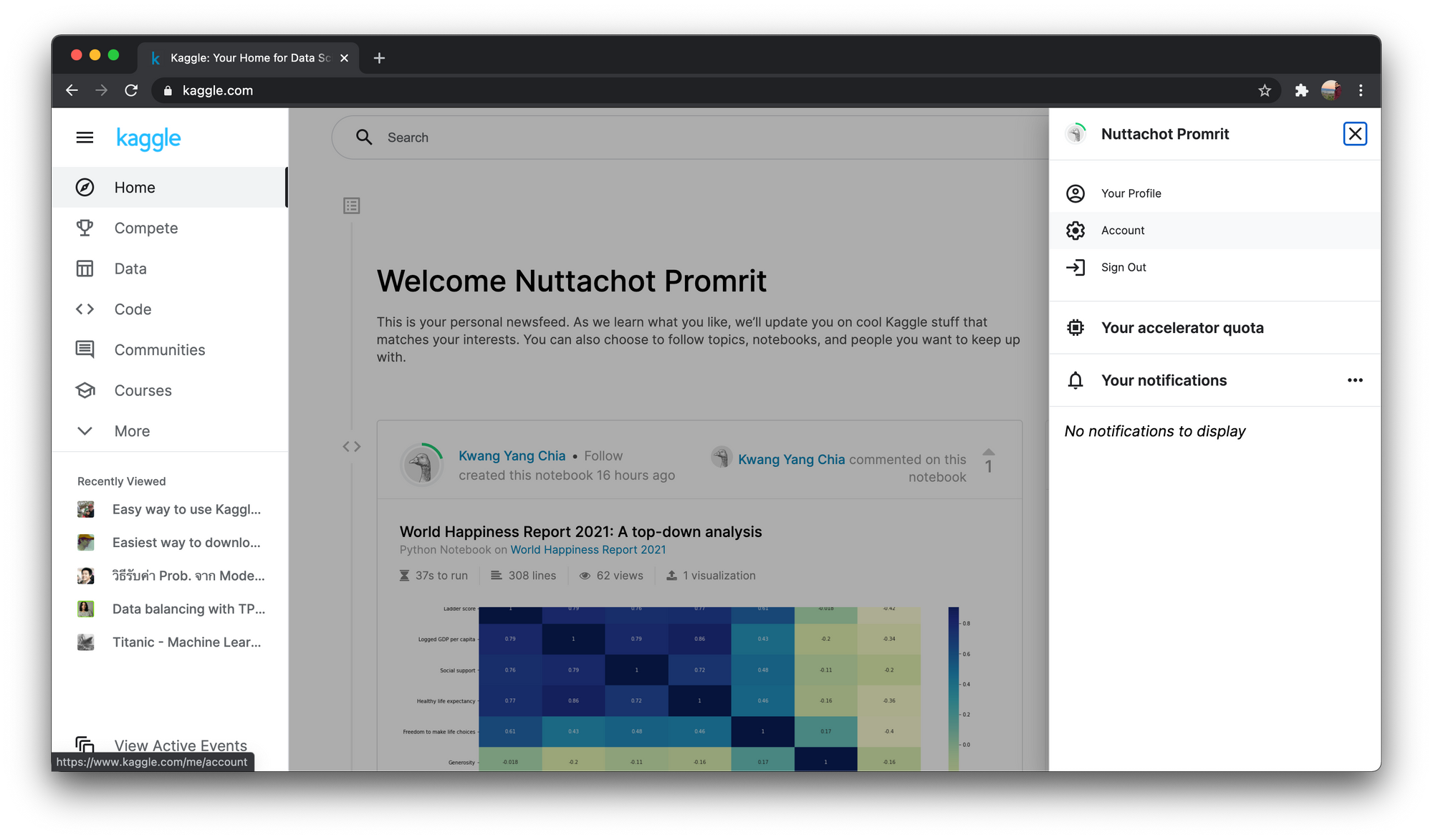The image size is (1433, 840).
Task: Select Sign Out in the user panel
Action: pyautogui.click(x=1215, y=268)
